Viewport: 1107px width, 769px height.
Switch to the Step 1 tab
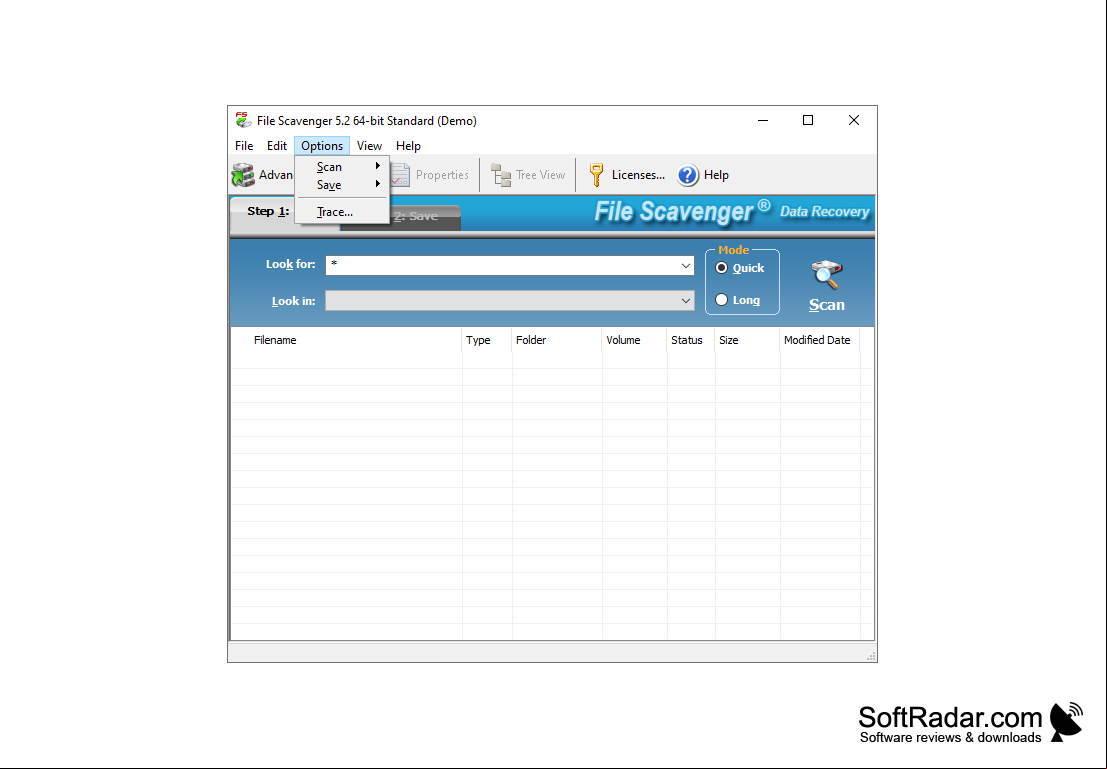point(268,212)
